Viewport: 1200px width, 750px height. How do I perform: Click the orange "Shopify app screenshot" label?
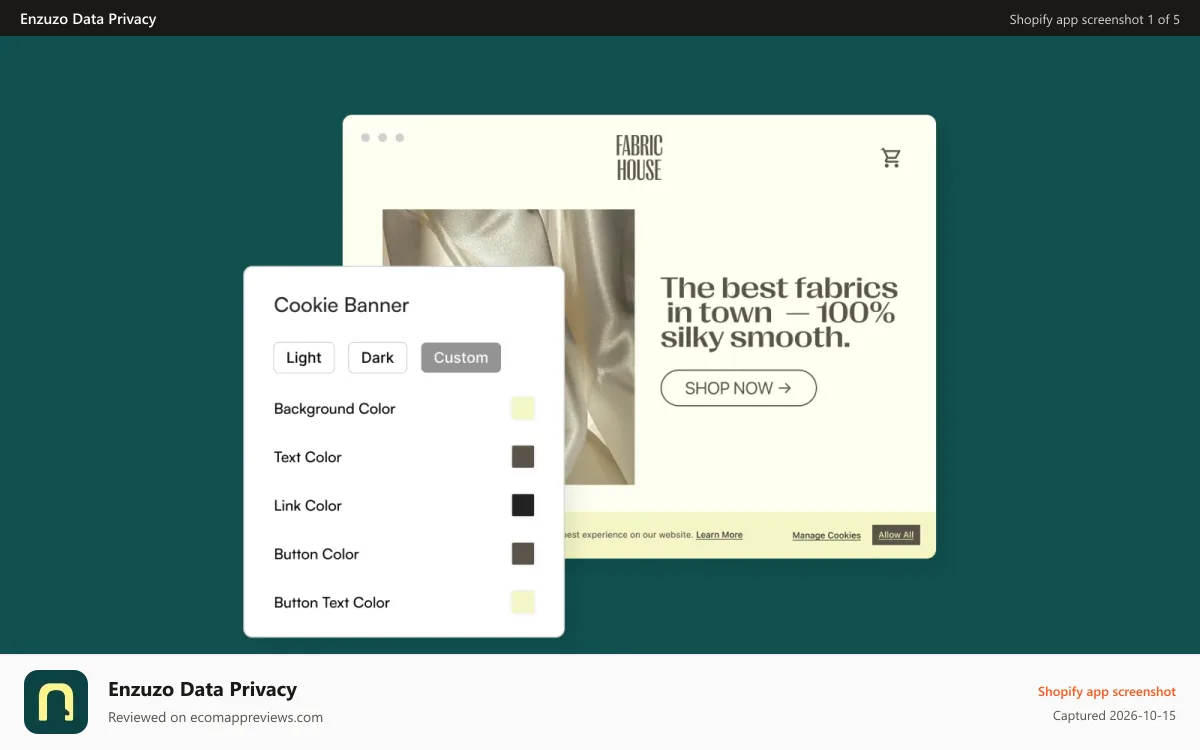pyautogui.click(x=1107, y=691)
